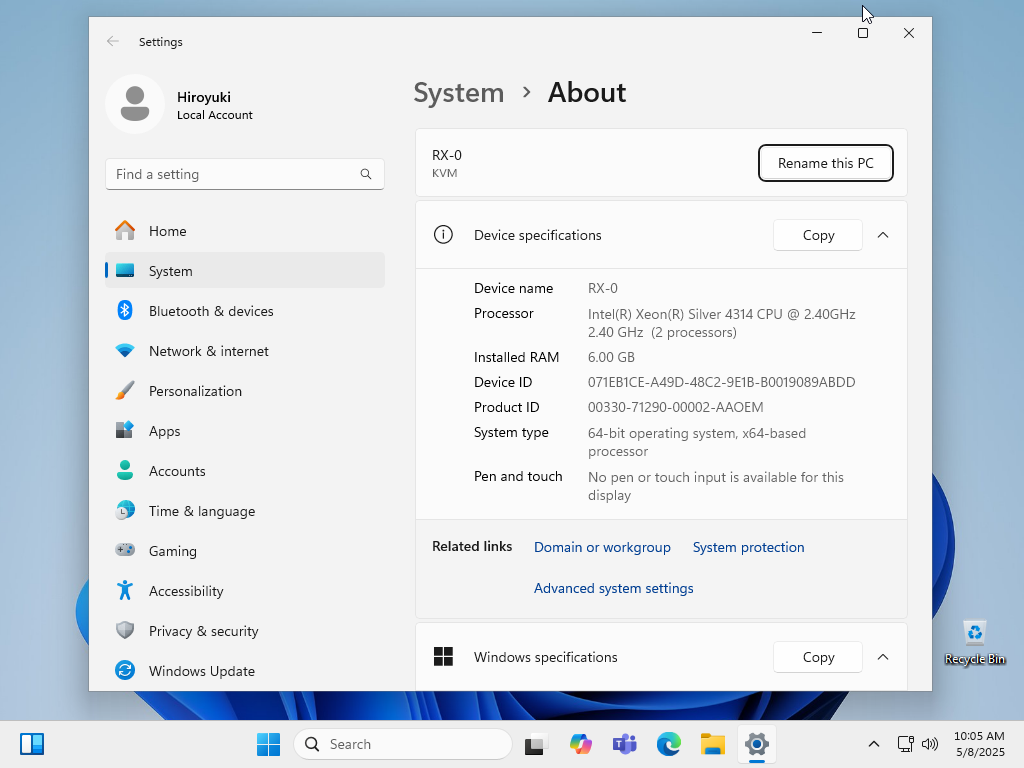Open the clock and date in the taskbar
Image resolution: width=1024 pixels, height=768 pixels.
[x=979, y=744]
